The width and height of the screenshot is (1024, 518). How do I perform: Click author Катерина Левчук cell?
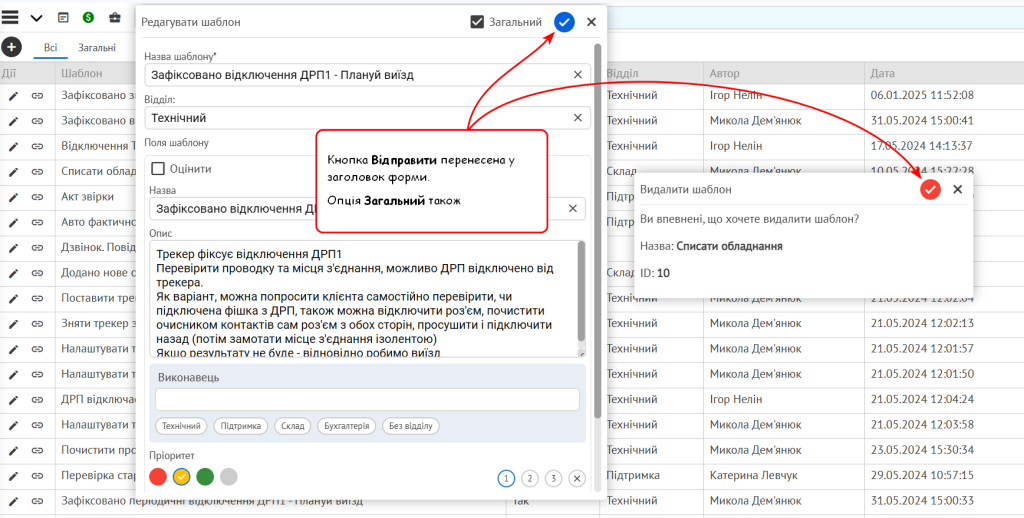click(x=754, y=476)
